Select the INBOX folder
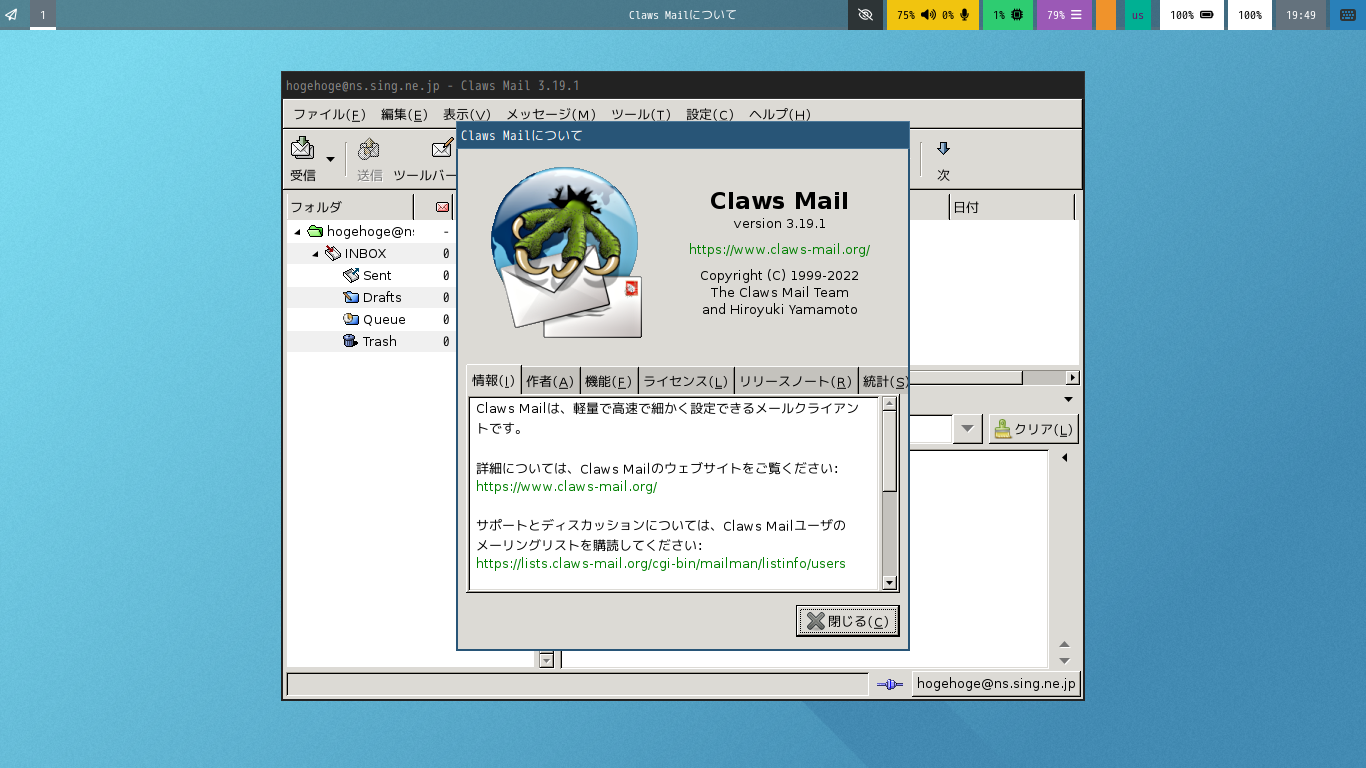Viewport: 1366px width, 768px height. (x=365, y=253)
